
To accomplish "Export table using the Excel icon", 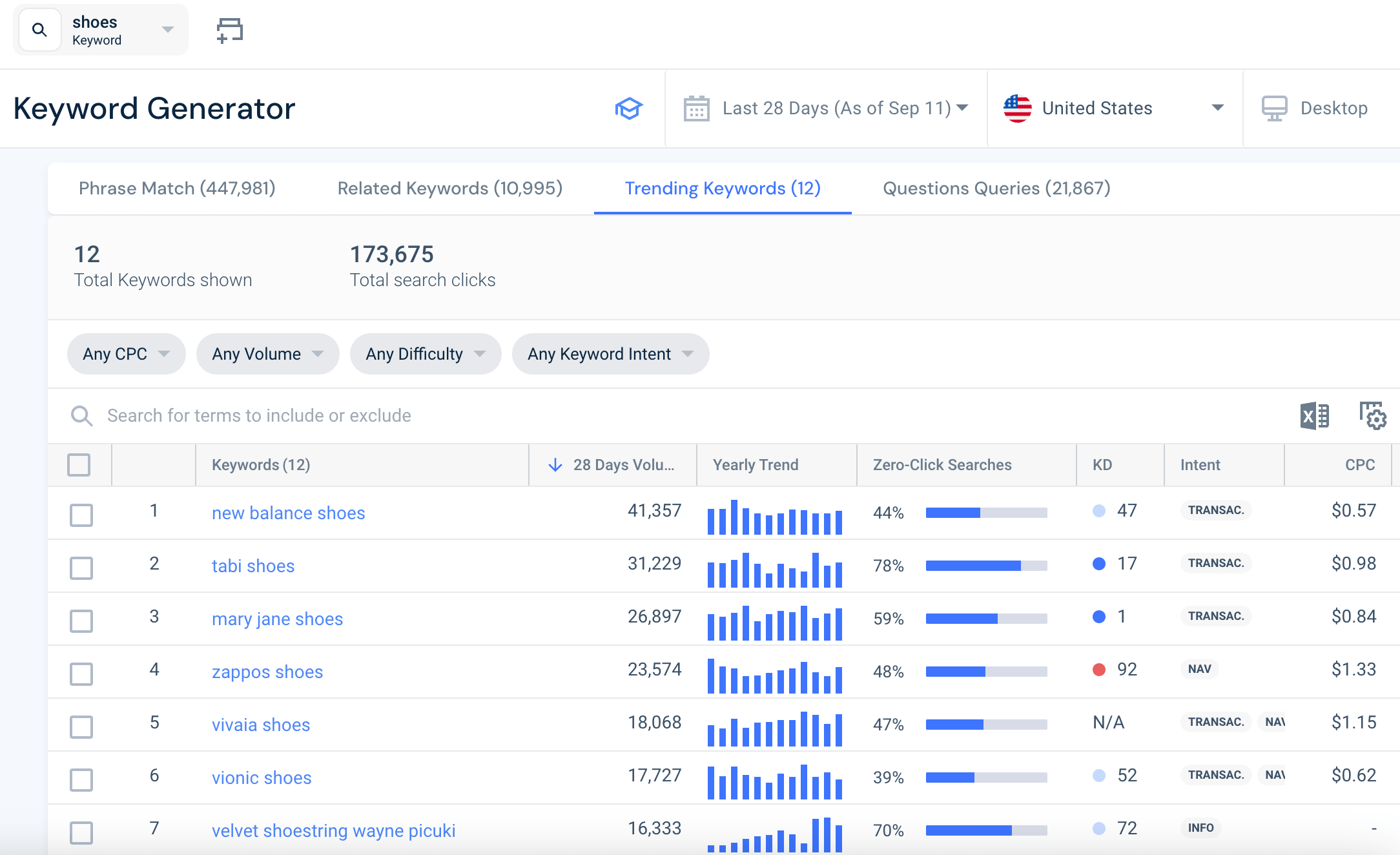I will (1315, 416).
